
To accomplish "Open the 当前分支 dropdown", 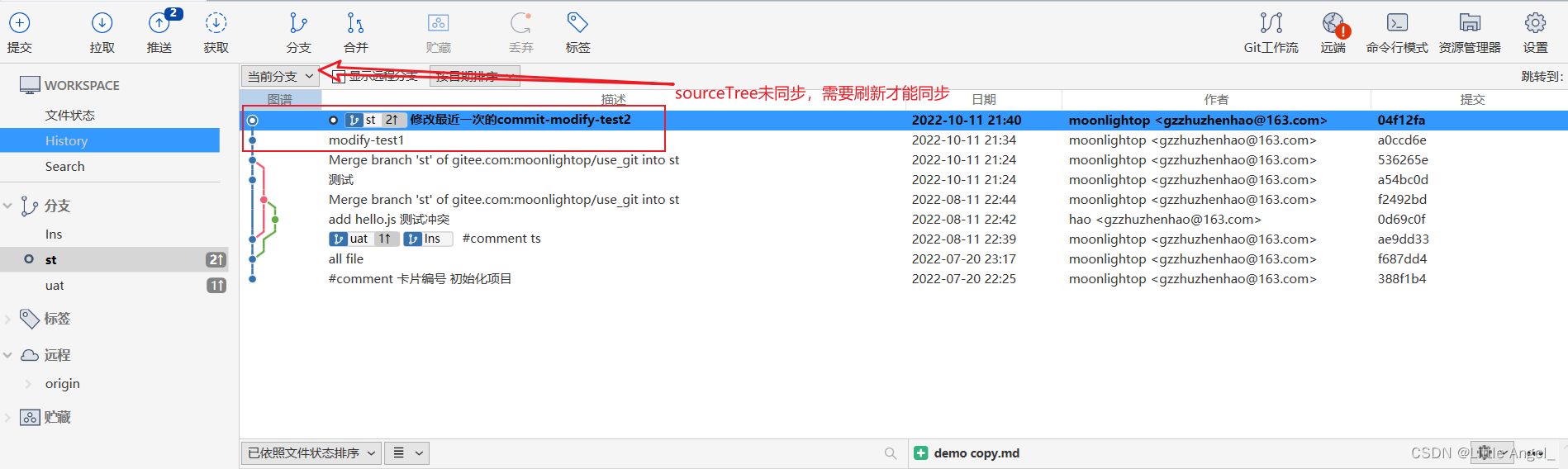I will click(x=280, y=76).
